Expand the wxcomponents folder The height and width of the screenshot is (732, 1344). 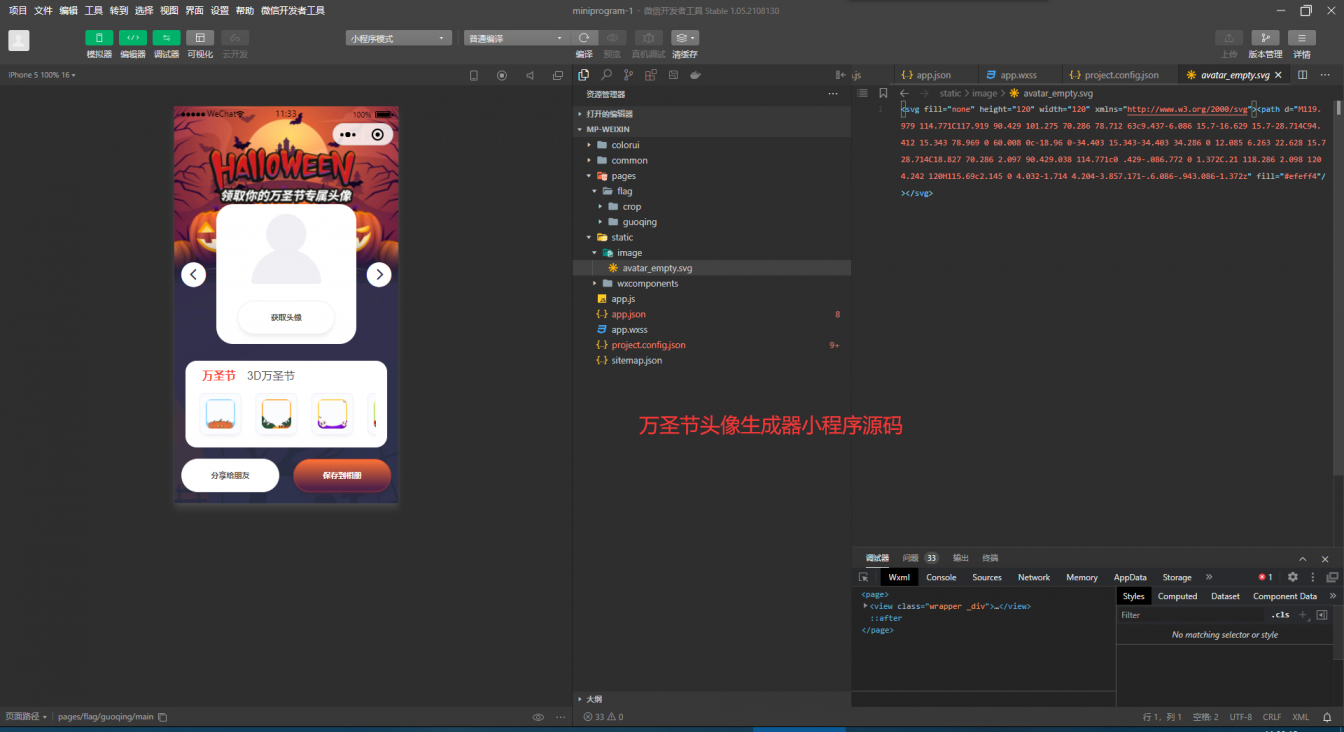pos(648,283)
